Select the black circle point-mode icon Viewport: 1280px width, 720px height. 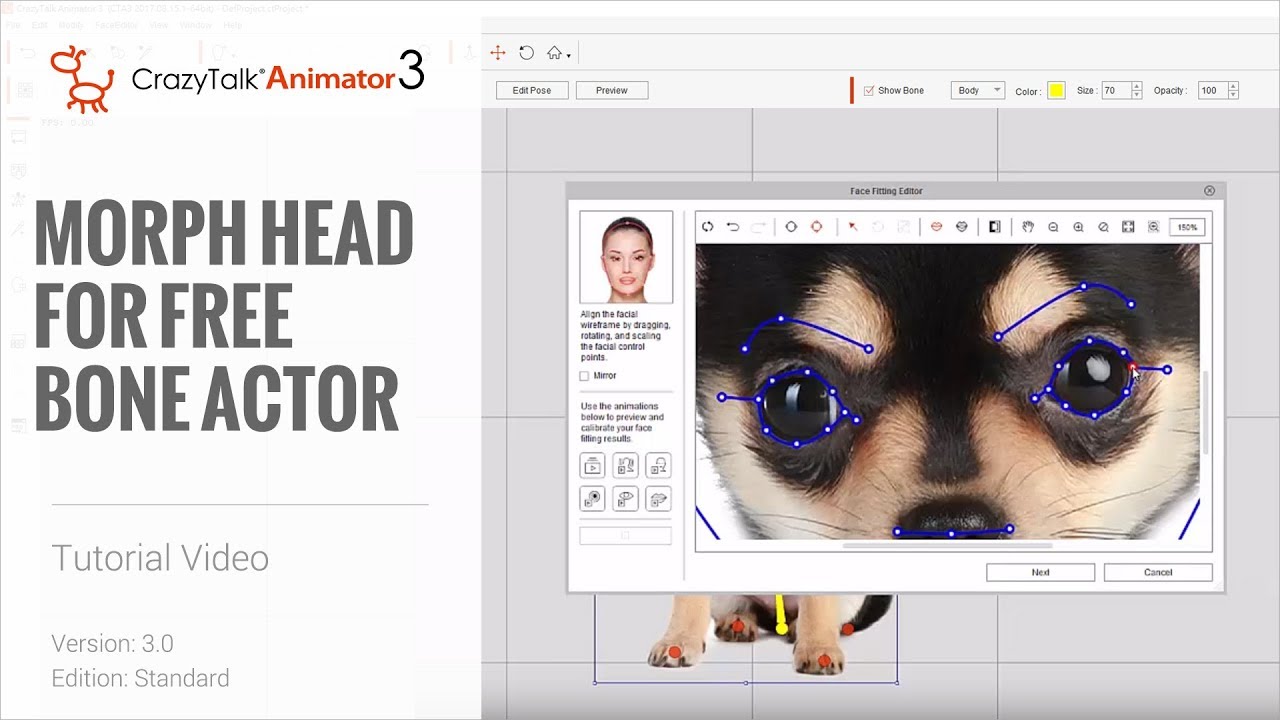tap(791, 227)
